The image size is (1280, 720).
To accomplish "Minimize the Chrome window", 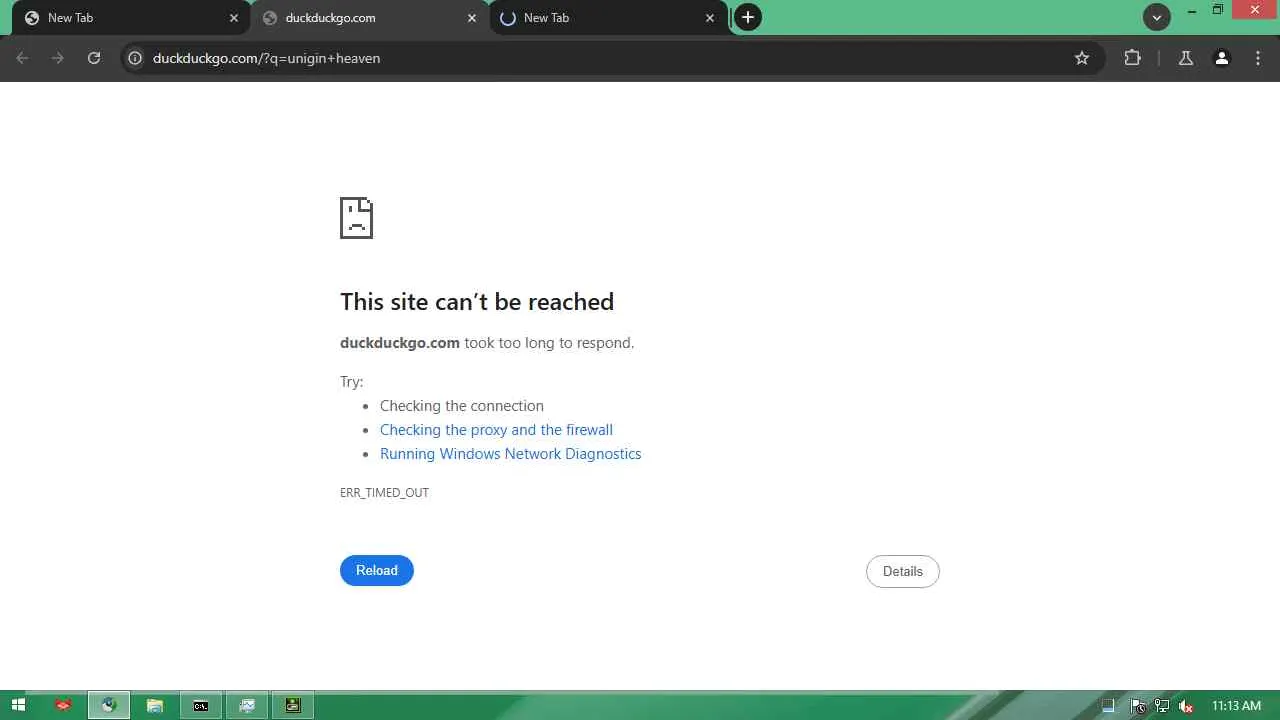I will (x=1192, y=11).
